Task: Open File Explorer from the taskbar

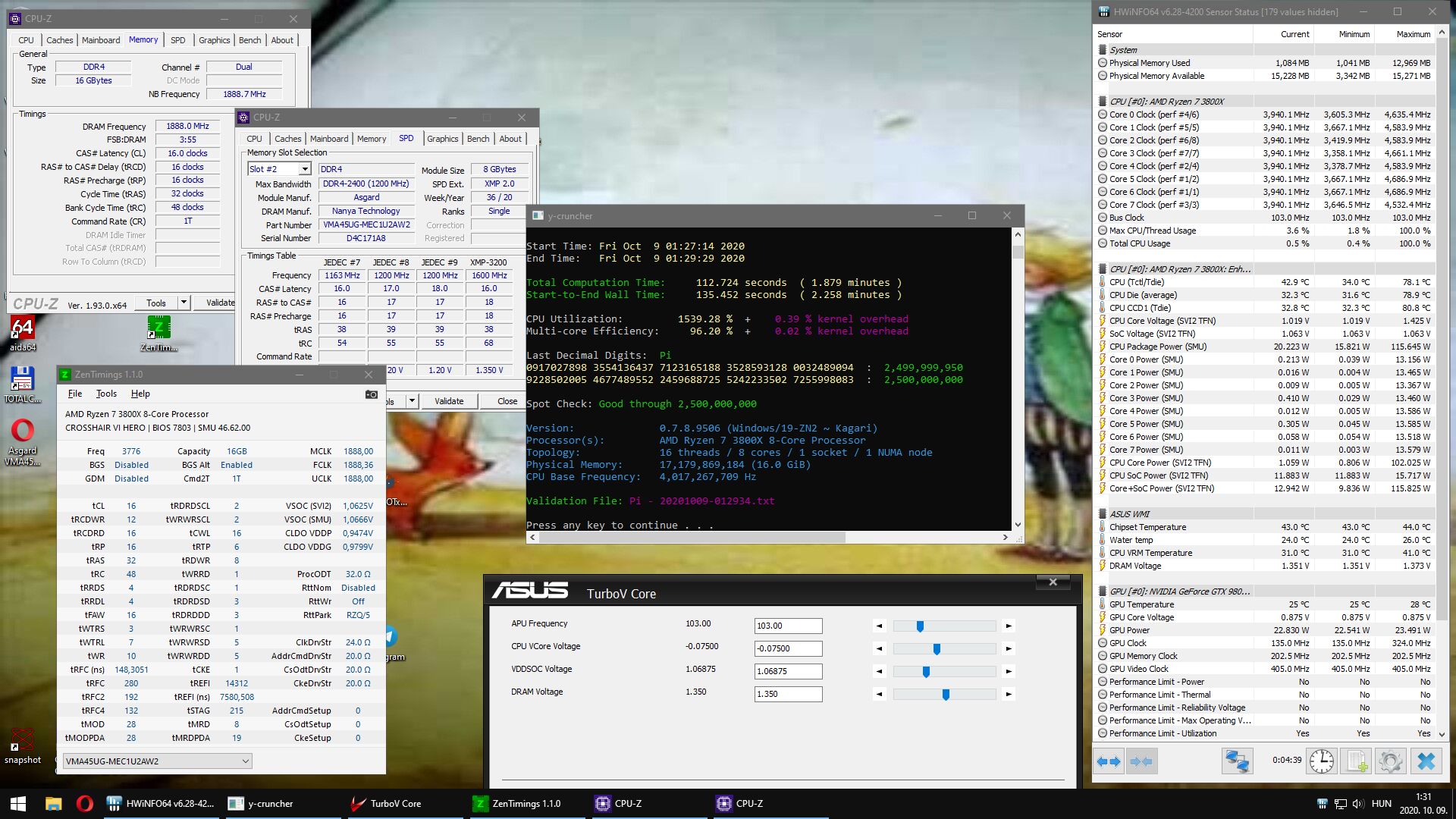Action: click(53, 803)
